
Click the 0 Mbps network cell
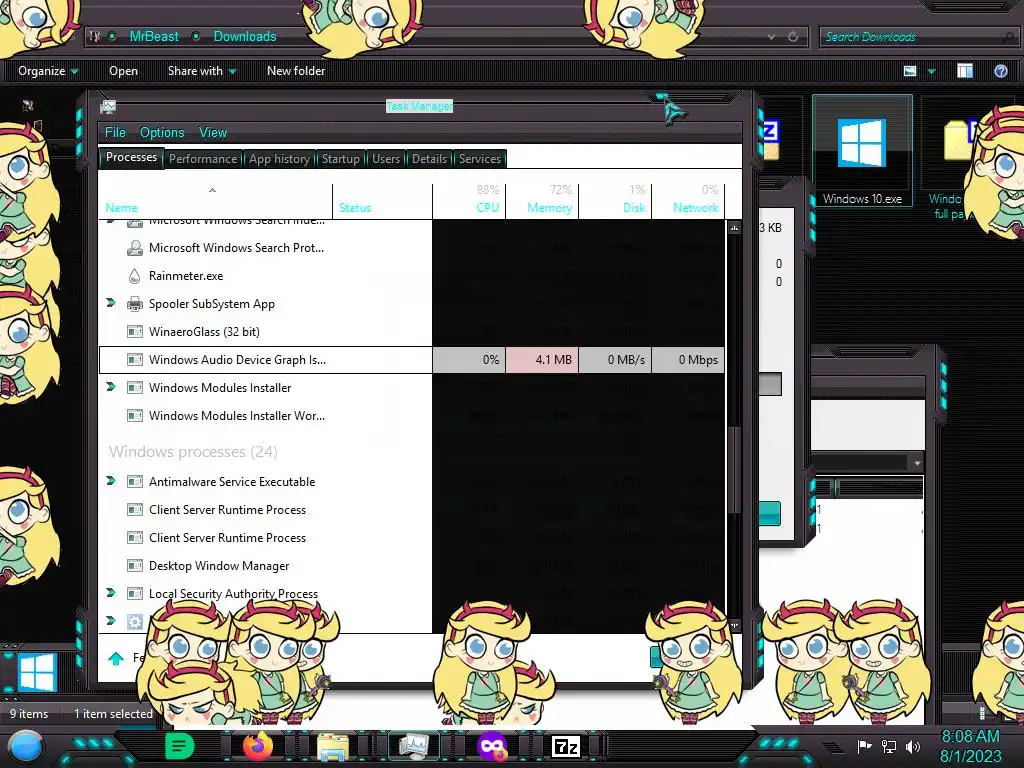(x=688, y=360)
